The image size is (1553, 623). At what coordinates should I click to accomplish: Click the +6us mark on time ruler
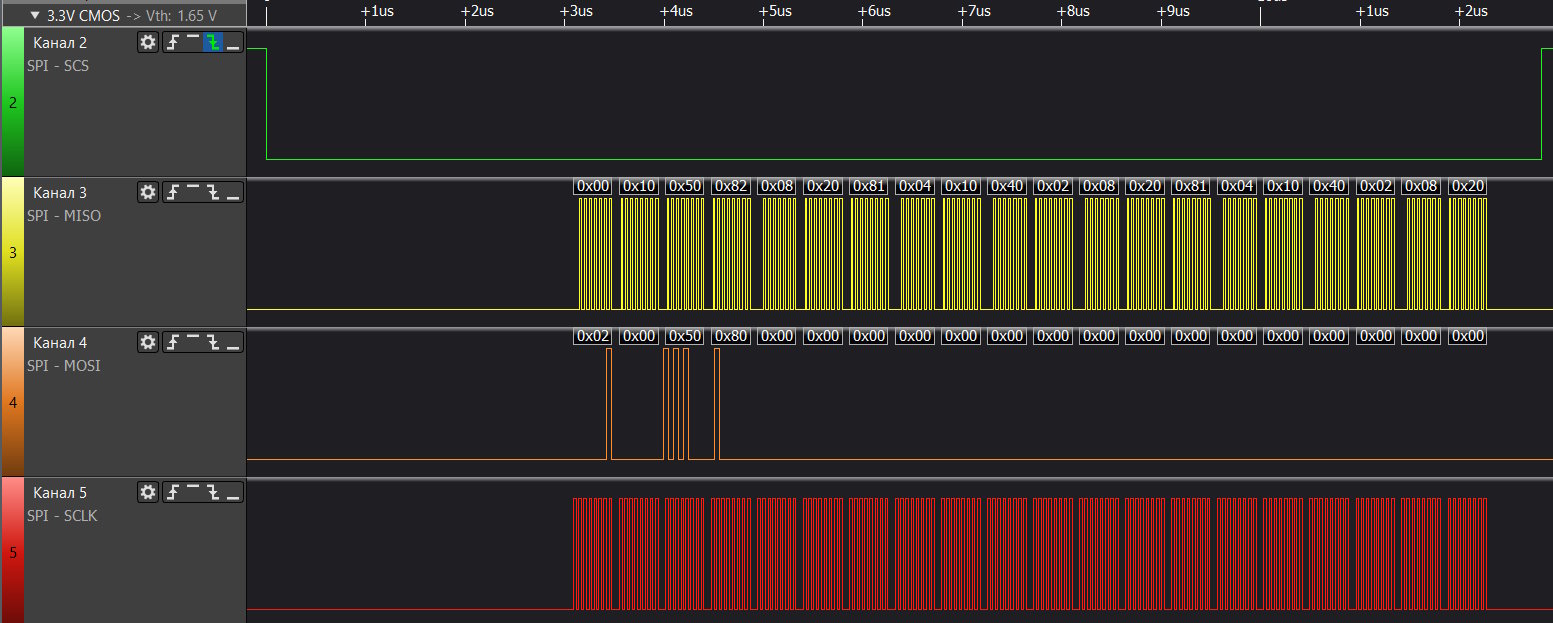[x=873, y=11]
